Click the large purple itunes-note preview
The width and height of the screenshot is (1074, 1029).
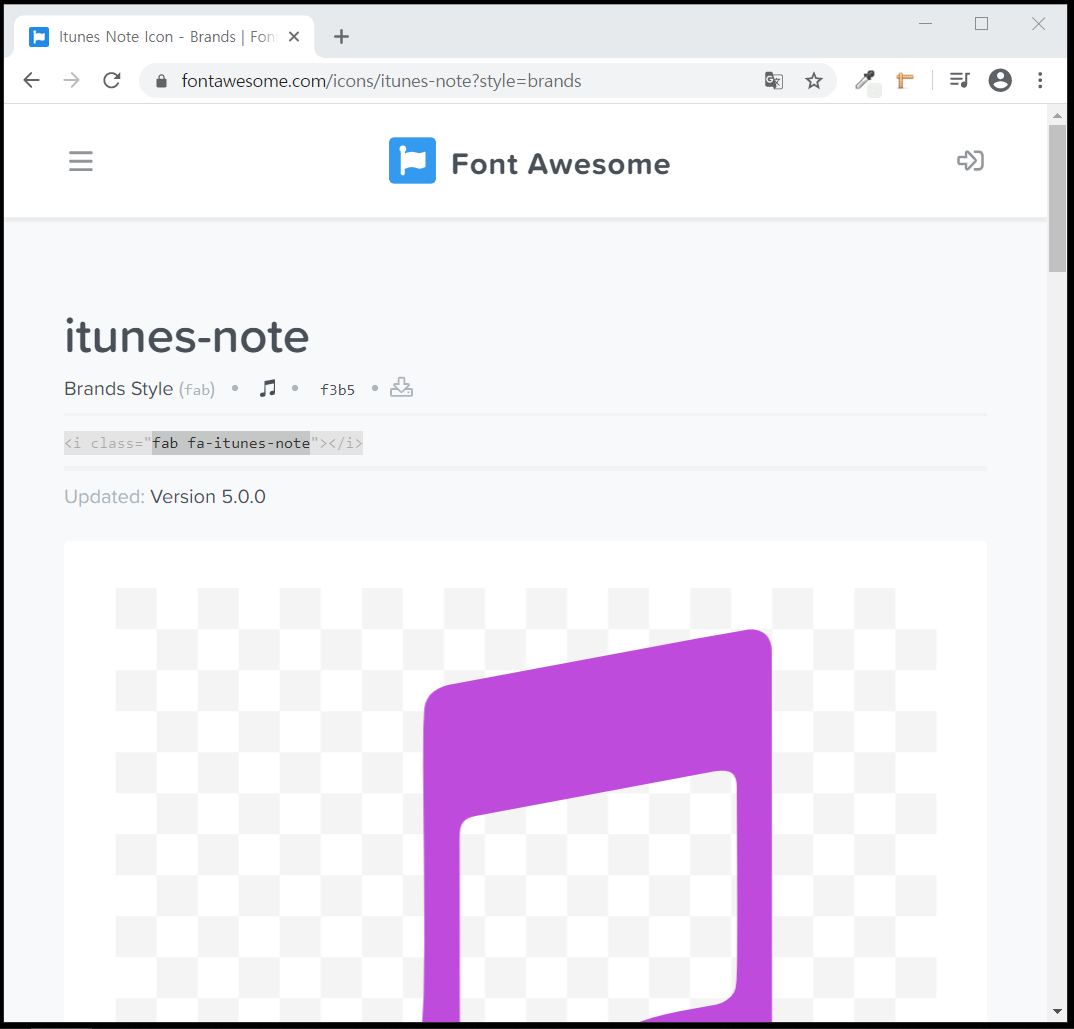click(x=597, y=825)
